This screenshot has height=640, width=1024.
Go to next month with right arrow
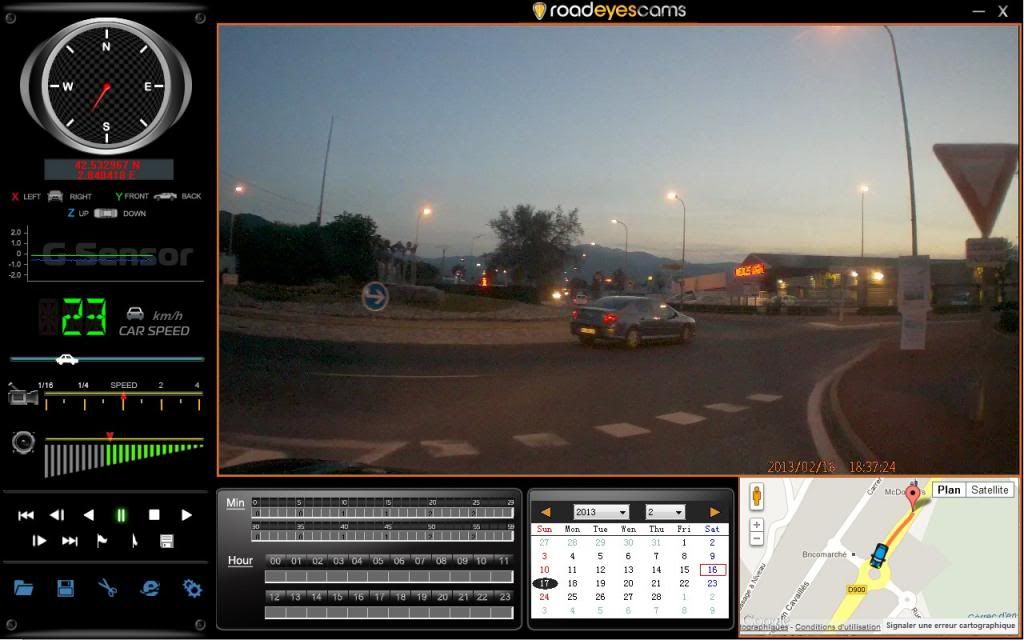coord(714,512)
